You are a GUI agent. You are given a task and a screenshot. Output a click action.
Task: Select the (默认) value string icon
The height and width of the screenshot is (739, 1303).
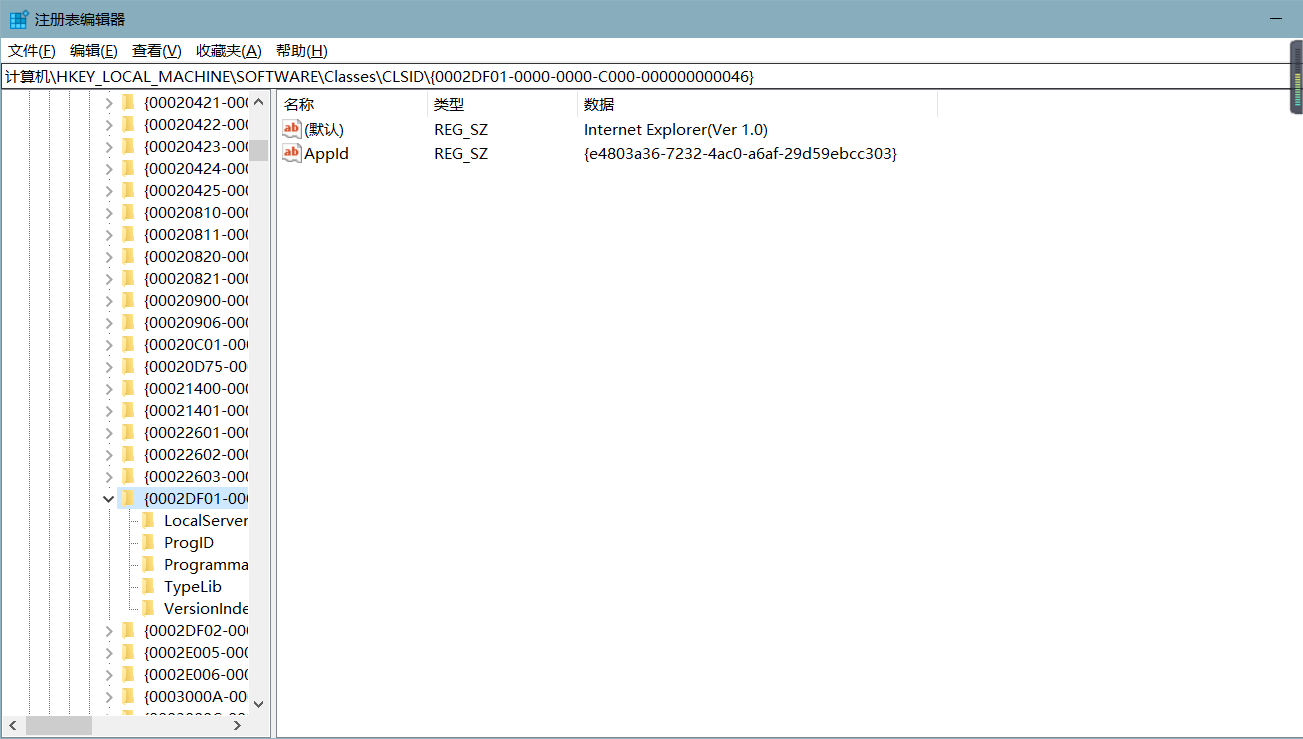click(292, 129)
